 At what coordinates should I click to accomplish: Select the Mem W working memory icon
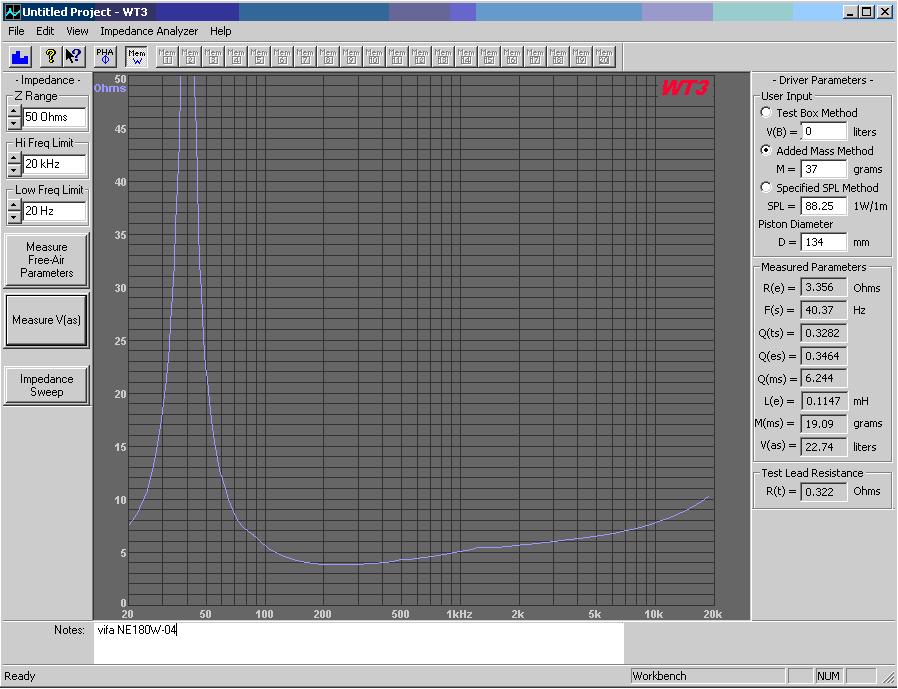(137, 55)
